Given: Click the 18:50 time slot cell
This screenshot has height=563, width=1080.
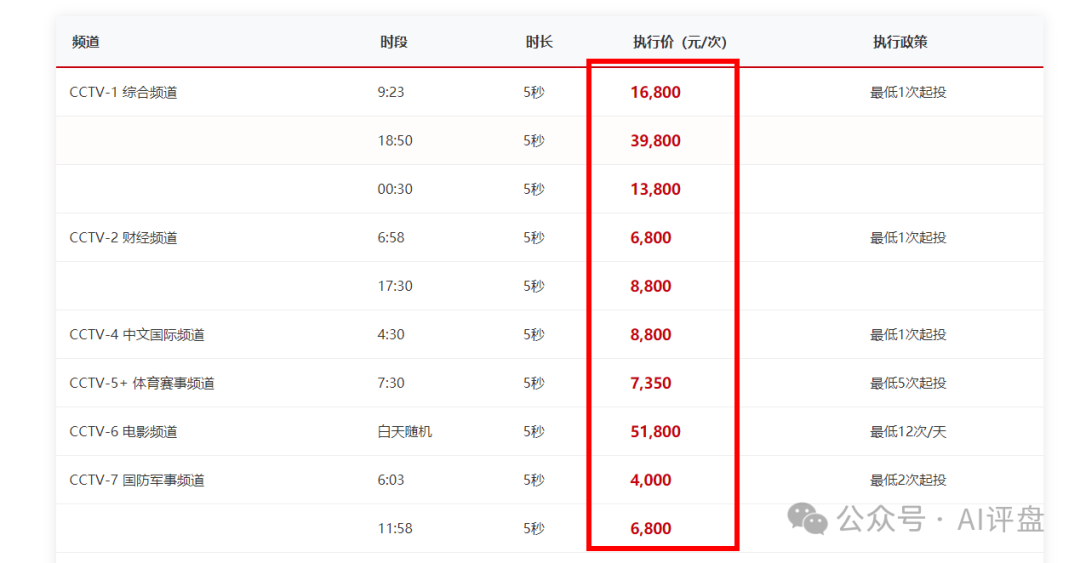Looking at the screenshot, I should tap(395, 141).
